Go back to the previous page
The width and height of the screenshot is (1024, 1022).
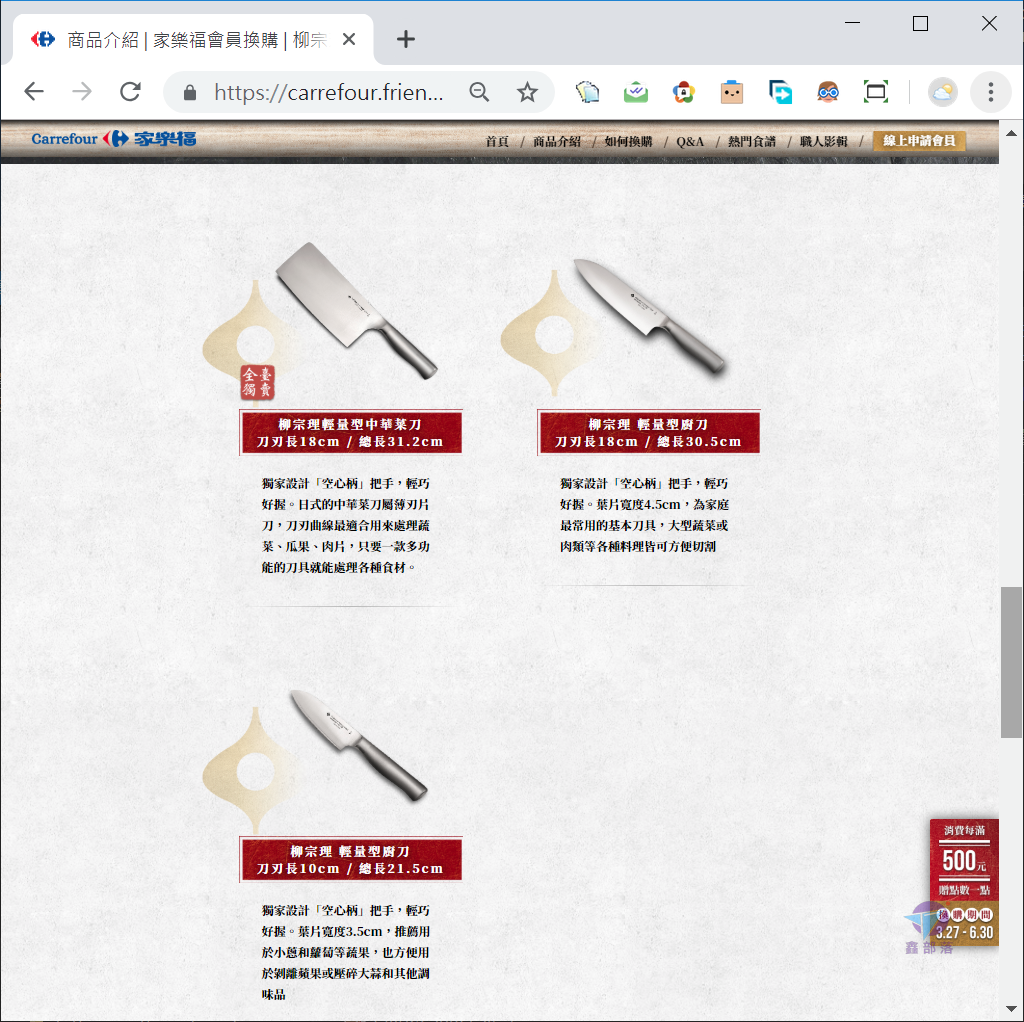click(34, 92)
